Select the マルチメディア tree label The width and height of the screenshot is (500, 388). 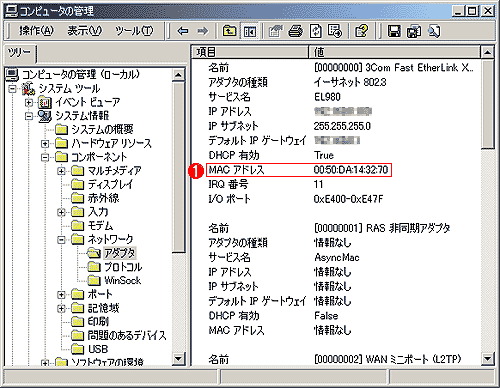(114, 171)
